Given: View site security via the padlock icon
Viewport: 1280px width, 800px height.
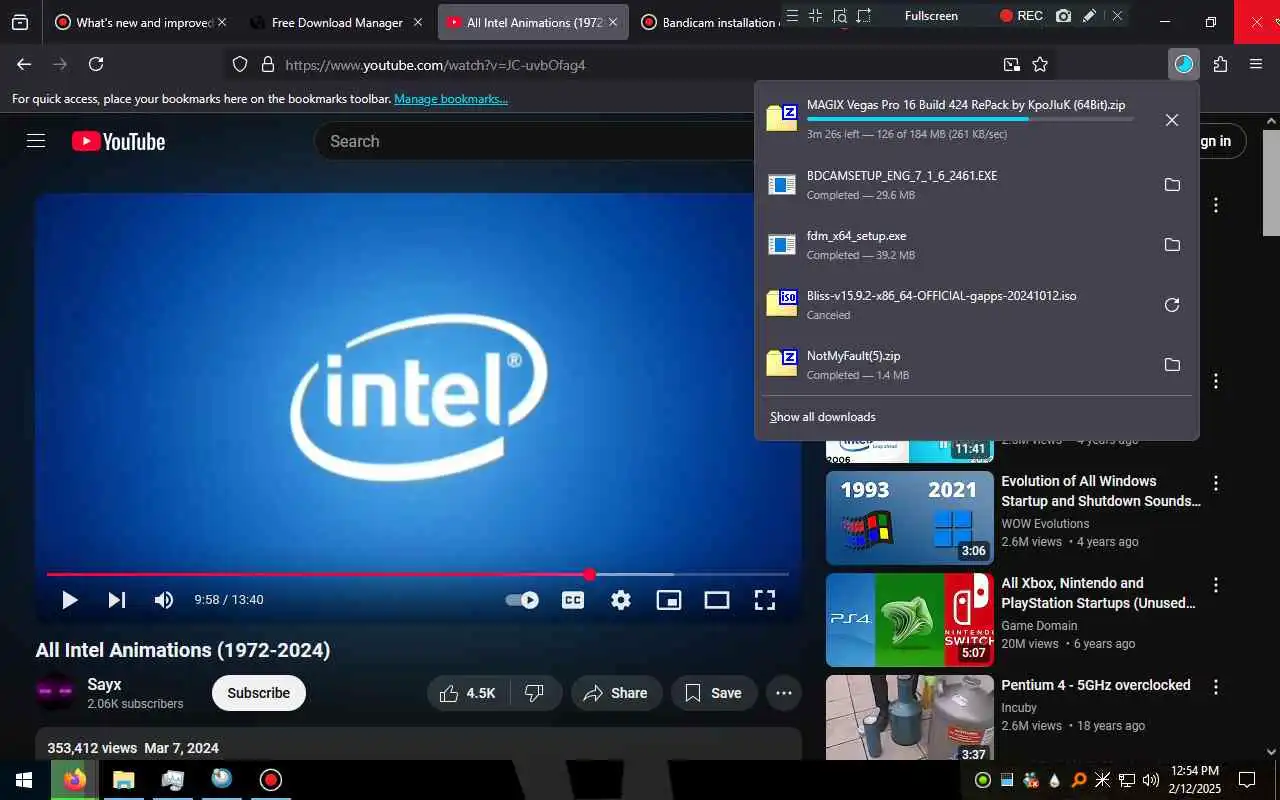Looking at the screenshot, I should point(267,65).
